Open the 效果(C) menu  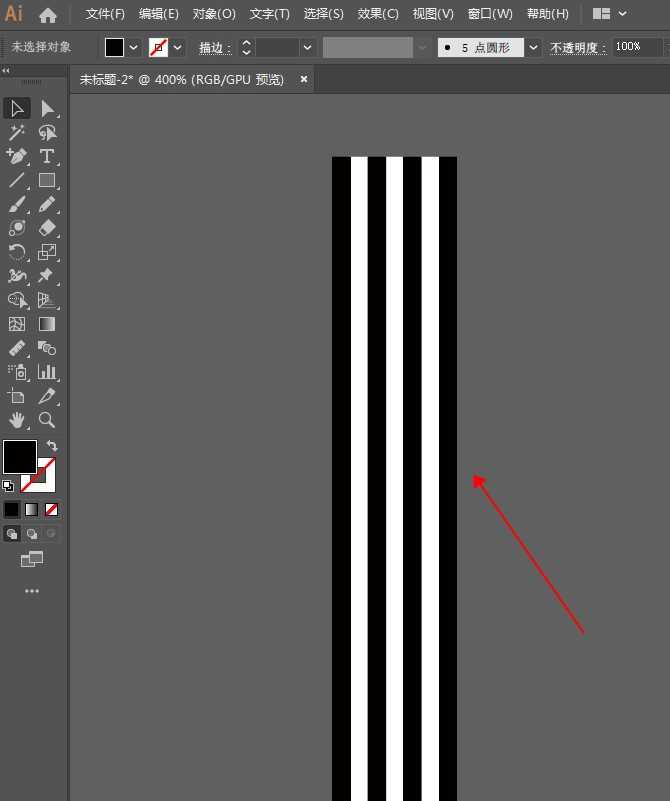tap(378, 14)
